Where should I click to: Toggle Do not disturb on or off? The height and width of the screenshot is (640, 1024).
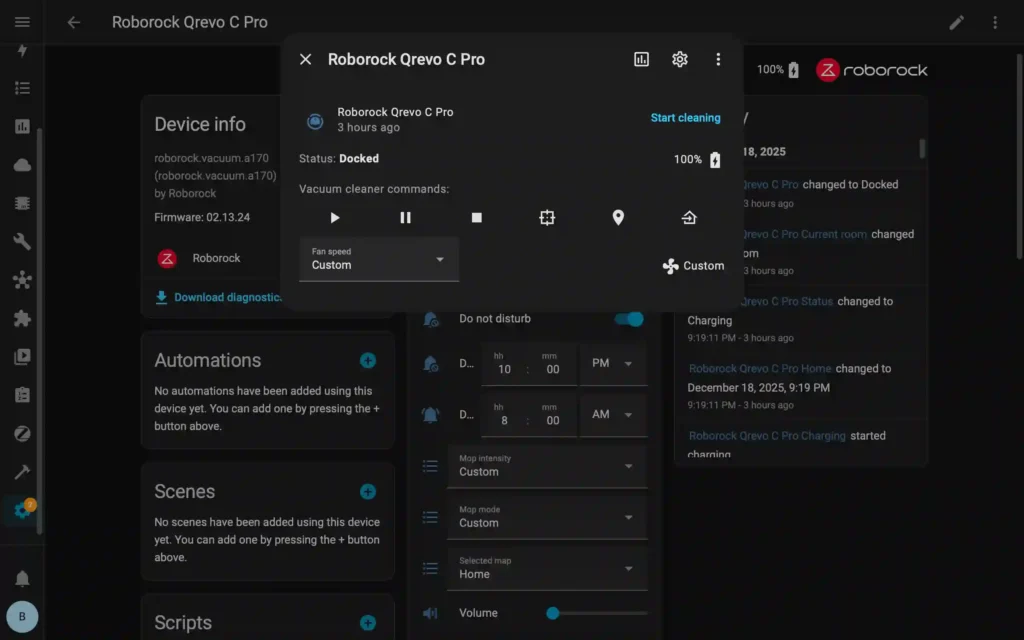(x=629, y=318)
